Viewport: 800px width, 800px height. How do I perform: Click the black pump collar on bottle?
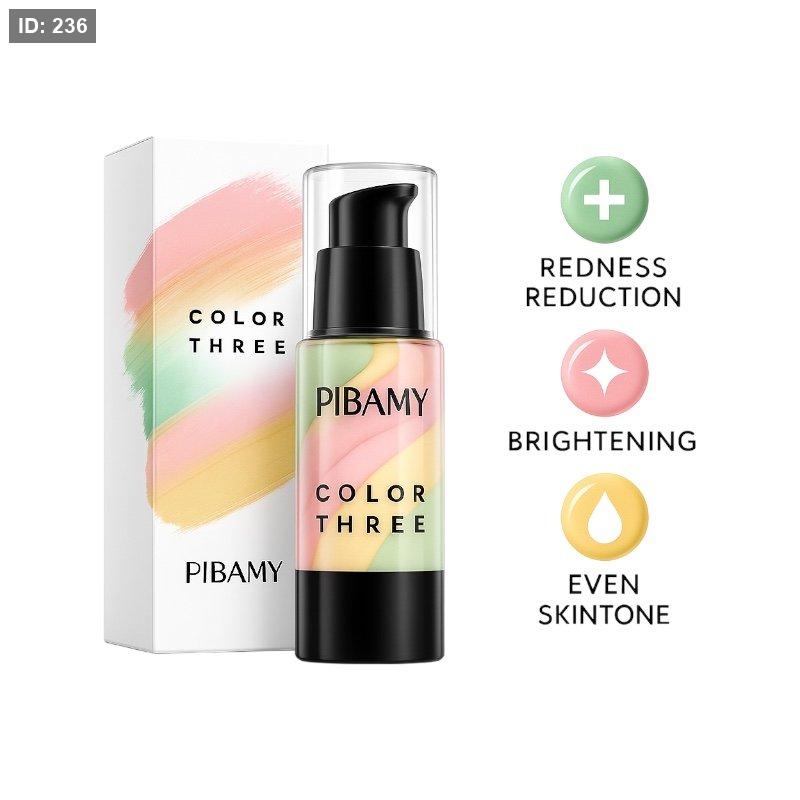(x=370, y=293)
